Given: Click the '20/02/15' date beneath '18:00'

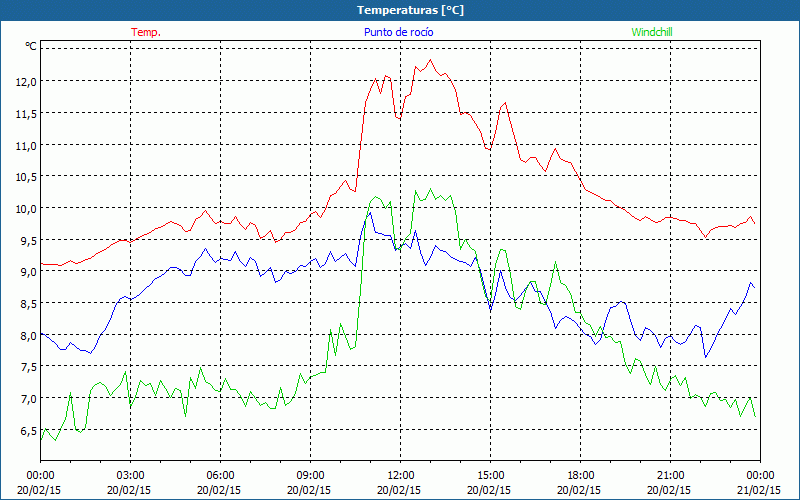Looking at the screenshot, I should [x=579, y=490].
